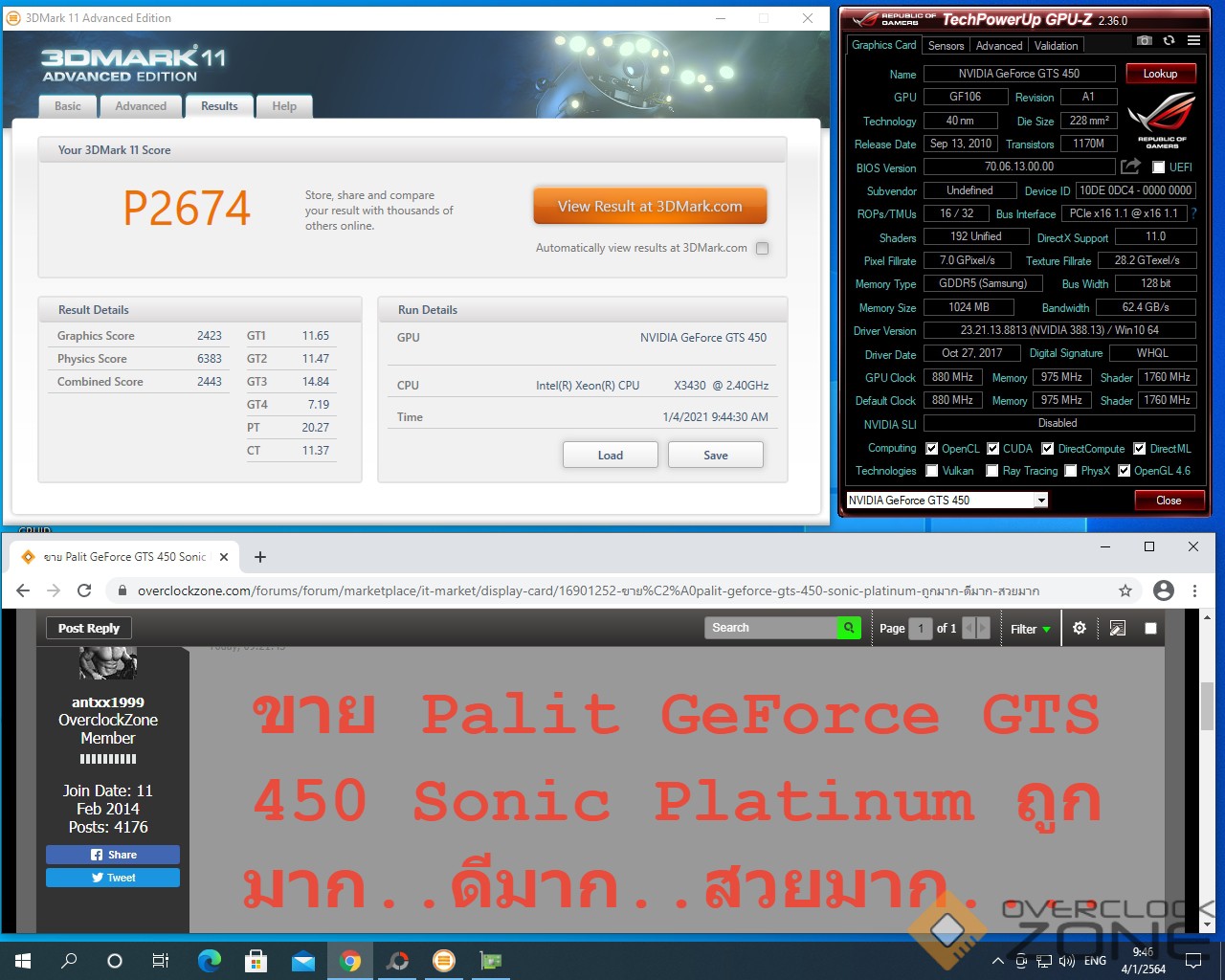This screenshot has height=980, width=1225.
Task: Click the Save button in Run Details
Action: 716,456
